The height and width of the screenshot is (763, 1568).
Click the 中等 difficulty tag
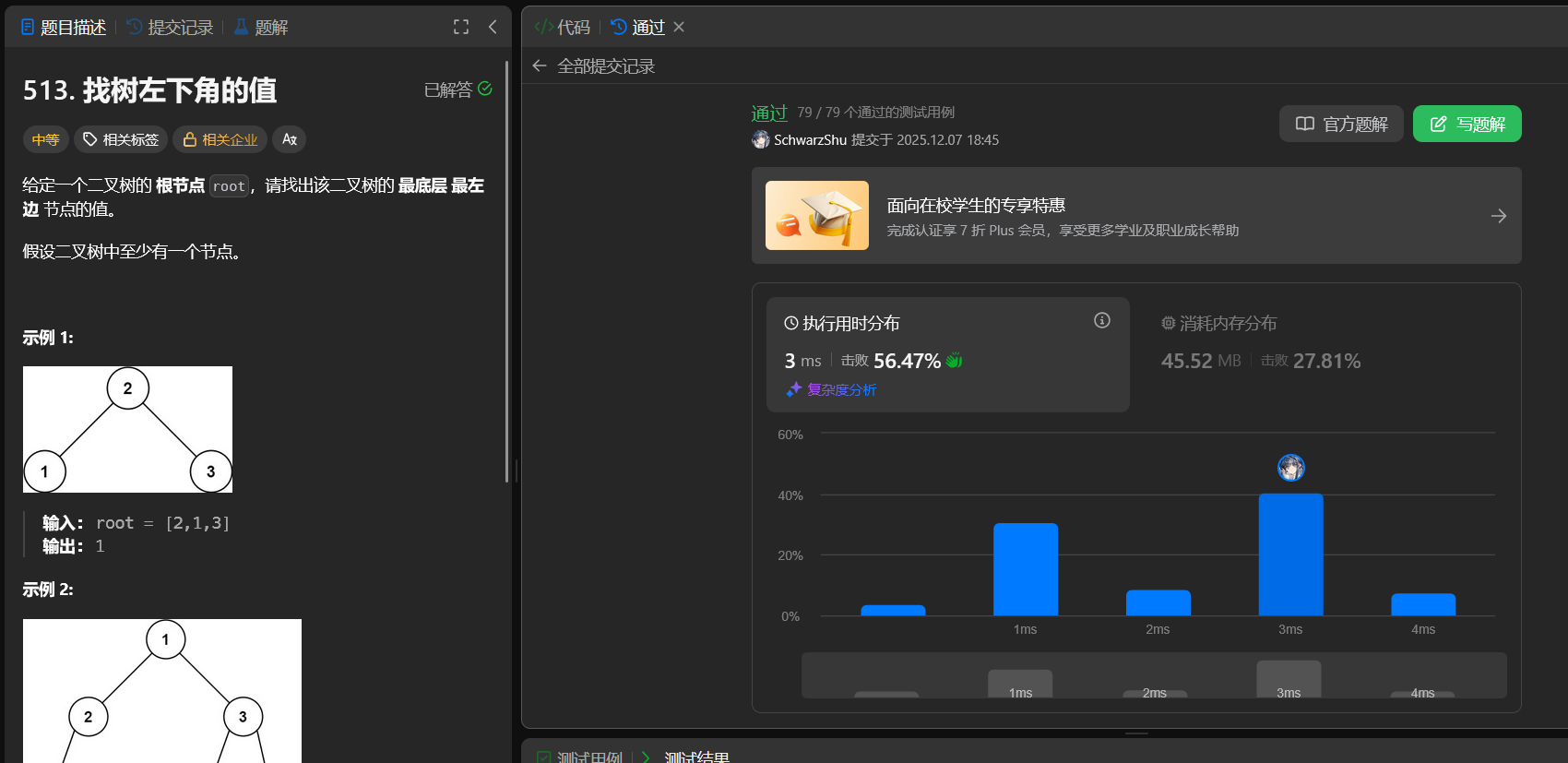point(45,139)
